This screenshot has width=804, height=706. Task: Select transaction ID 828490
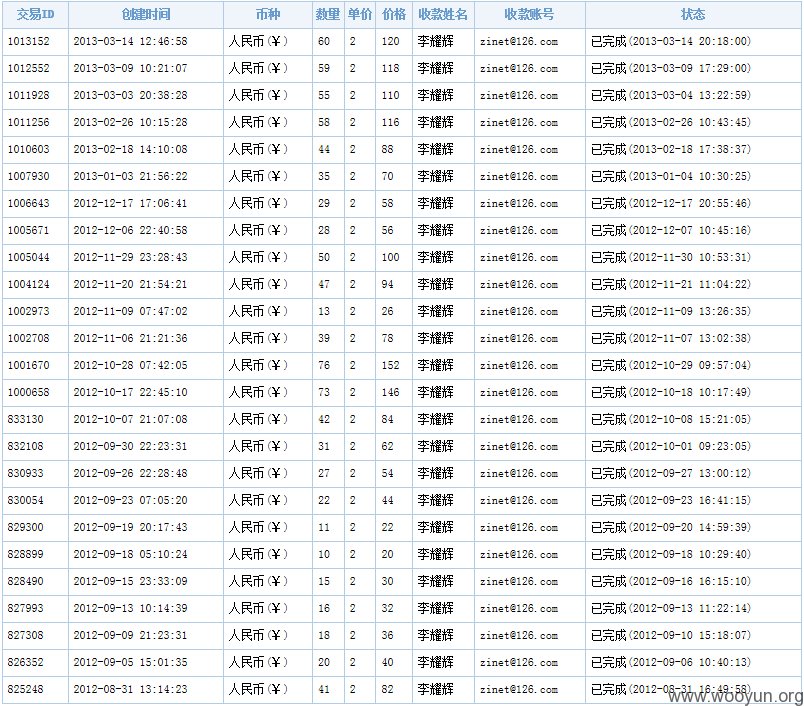(26, 581)
